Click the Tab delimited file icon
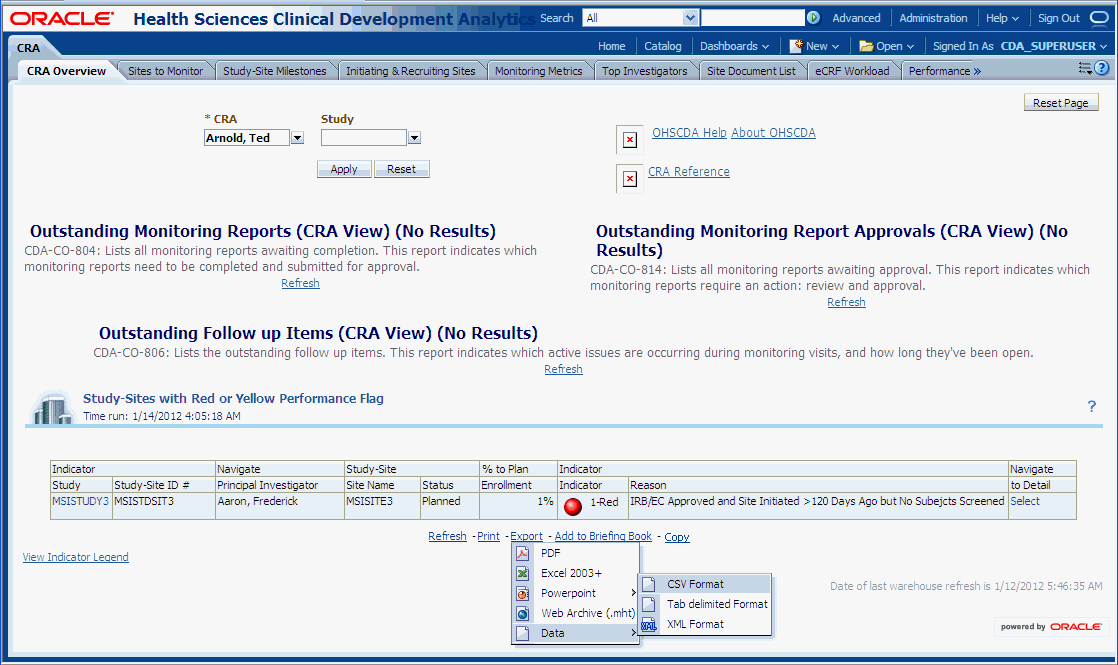1118x665 pixels. [x=649, y=604]
